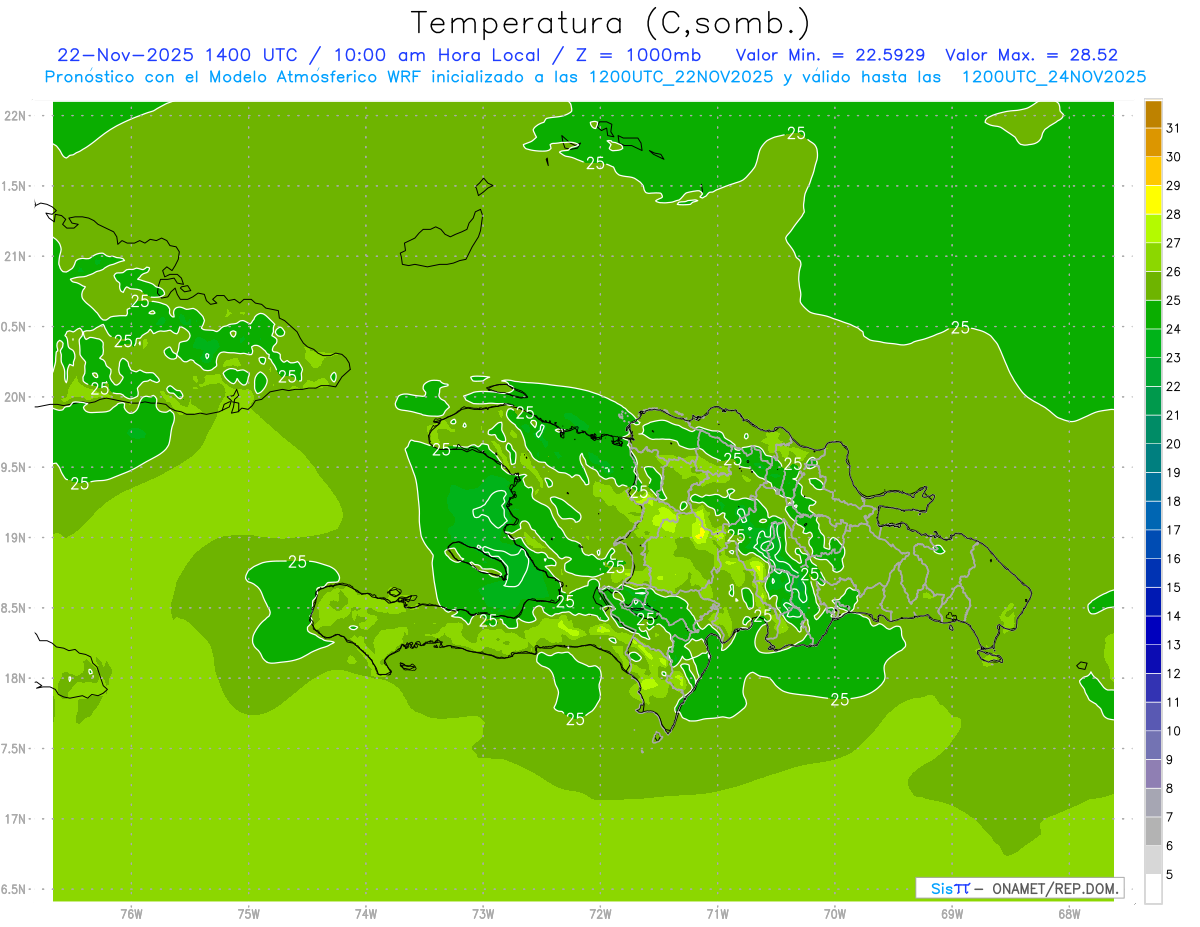
Task: Pick the yellow legend band between 28 and 29
Action: 1153,200
